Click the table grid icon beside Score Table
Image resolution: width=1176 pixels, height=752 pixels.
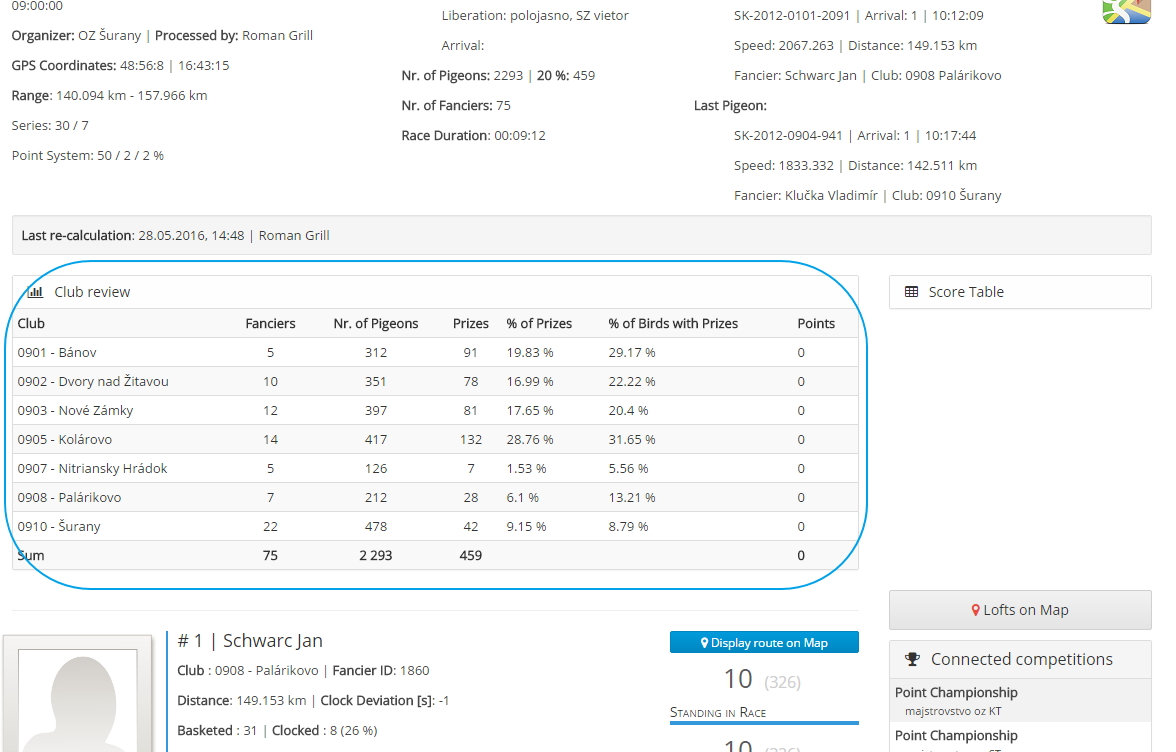[x=911, y=292]
